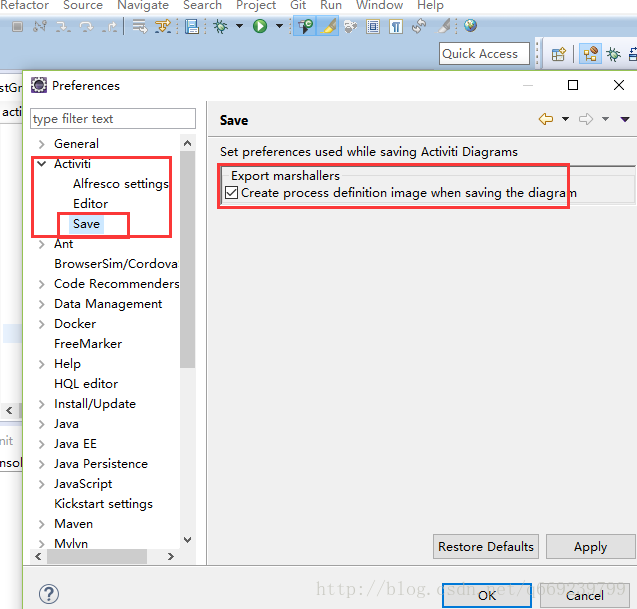Click the tree horizontal scrollbar thumb
637x609 pixels.
click(x=97, y=557)
